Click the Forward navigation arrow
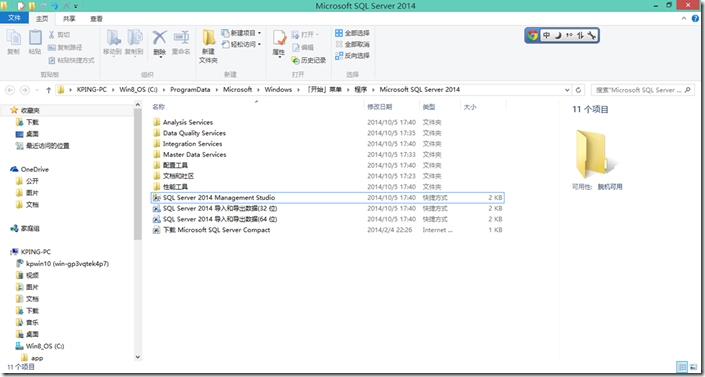This screenshot has height=377, width=705. click(x=25, y=90)
